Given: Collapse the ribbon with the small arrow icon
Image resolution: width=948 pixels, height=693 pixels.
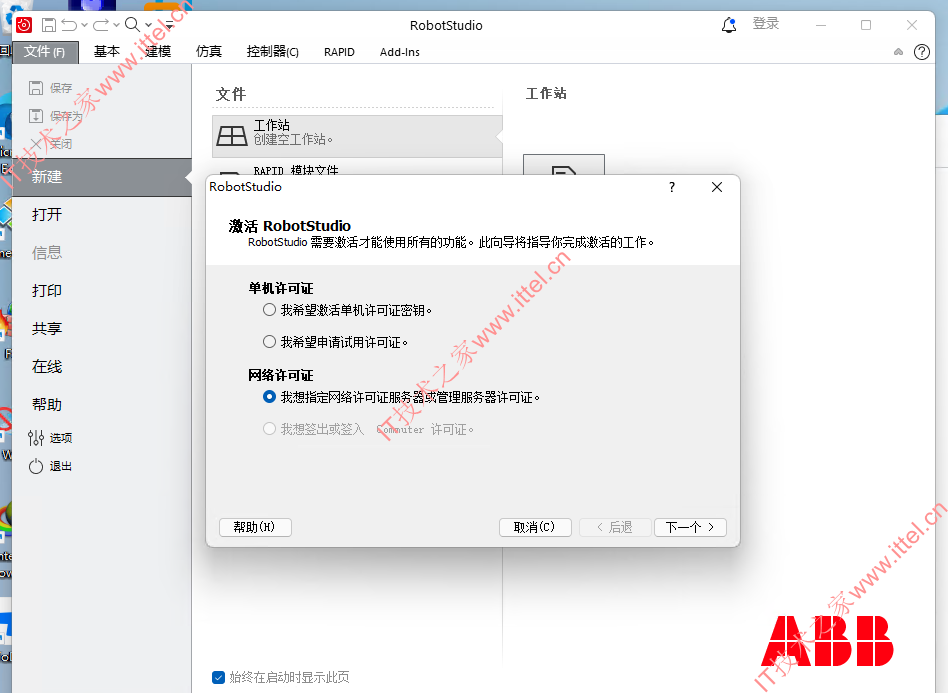Looking at the screenshot, I should [898, 52].
